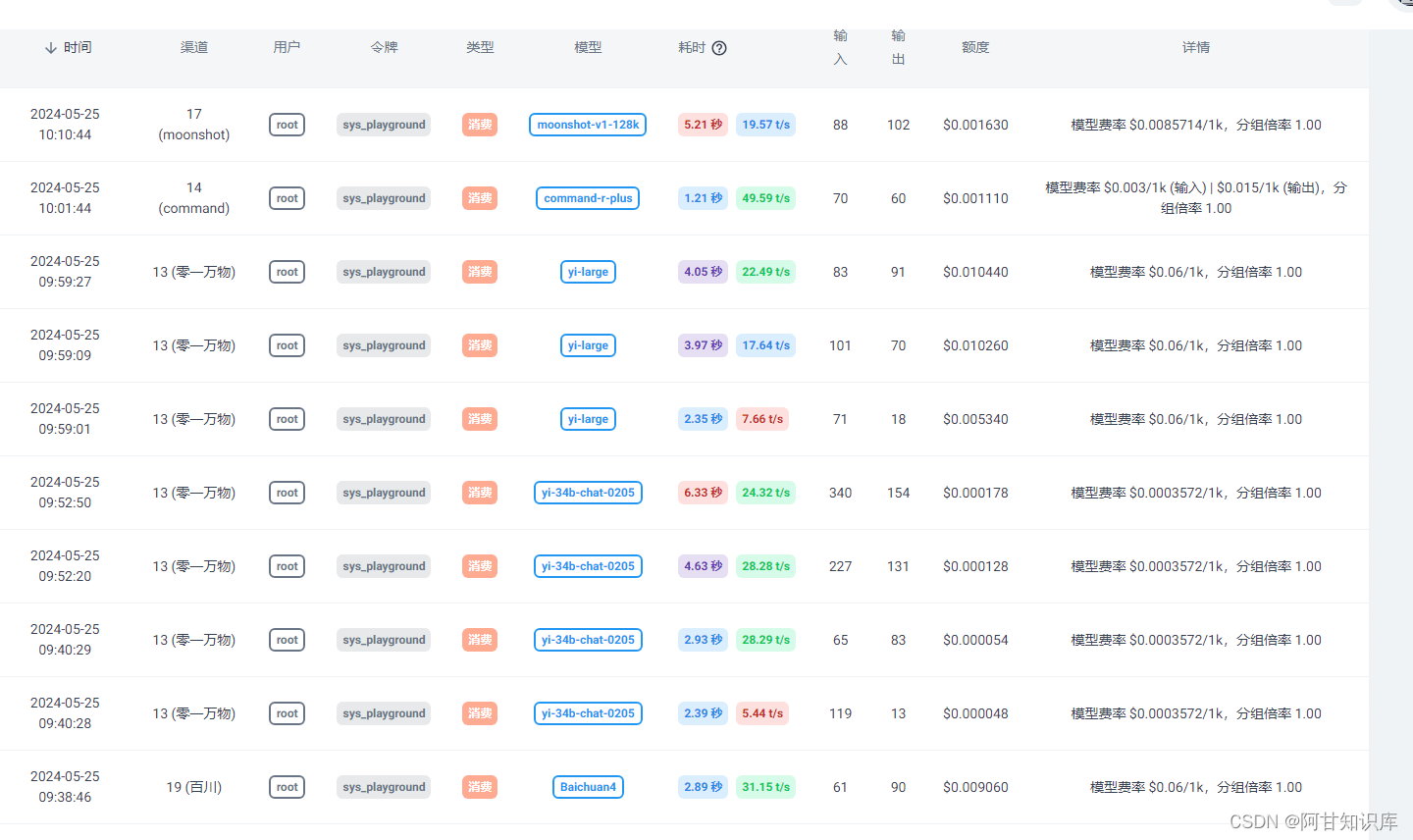Click the 7.66 t/s speed tag
1413x840 pixels.
[762, 419]
